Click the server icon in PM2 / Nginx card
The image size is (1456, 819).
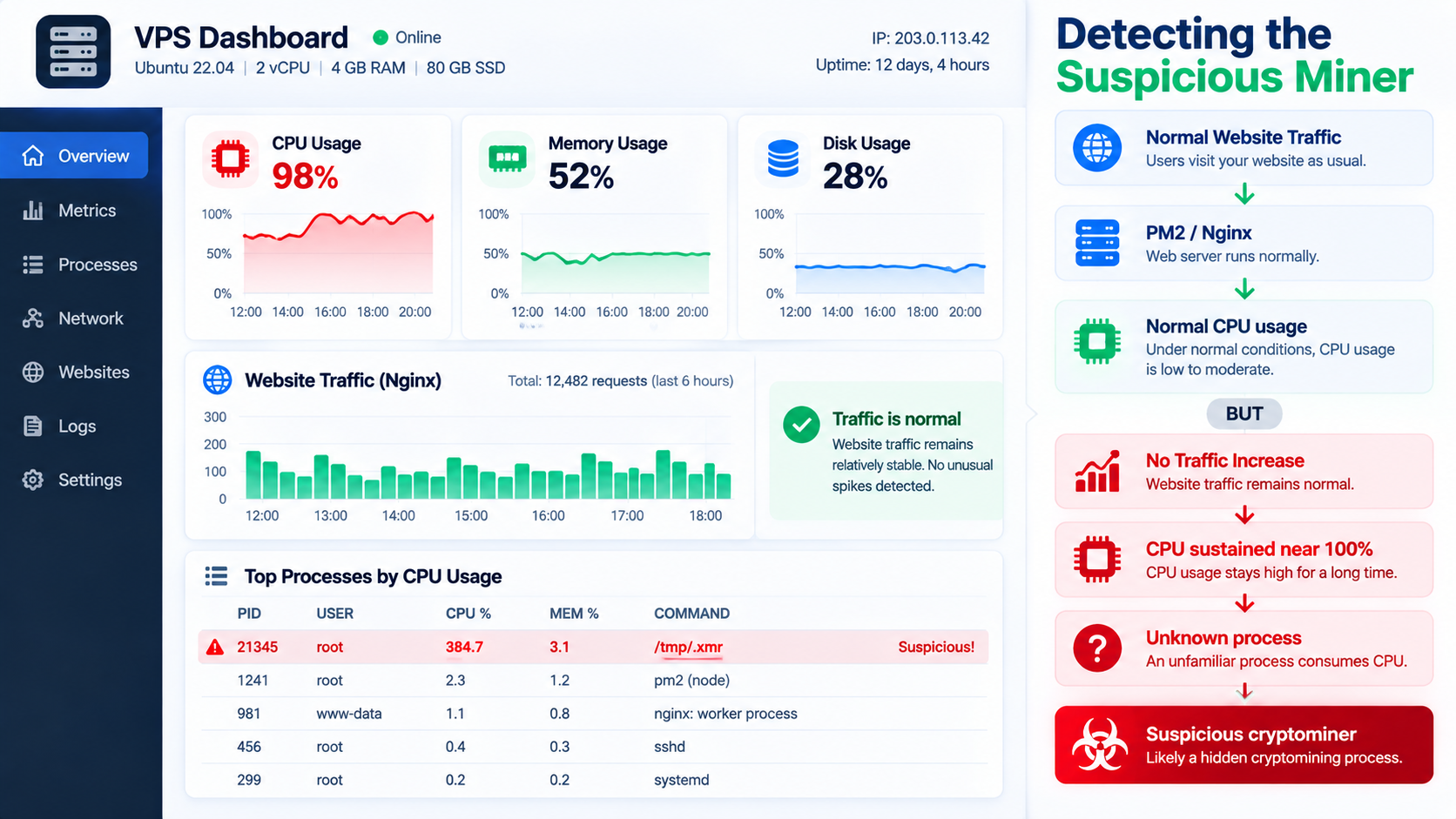[1097, 243]
